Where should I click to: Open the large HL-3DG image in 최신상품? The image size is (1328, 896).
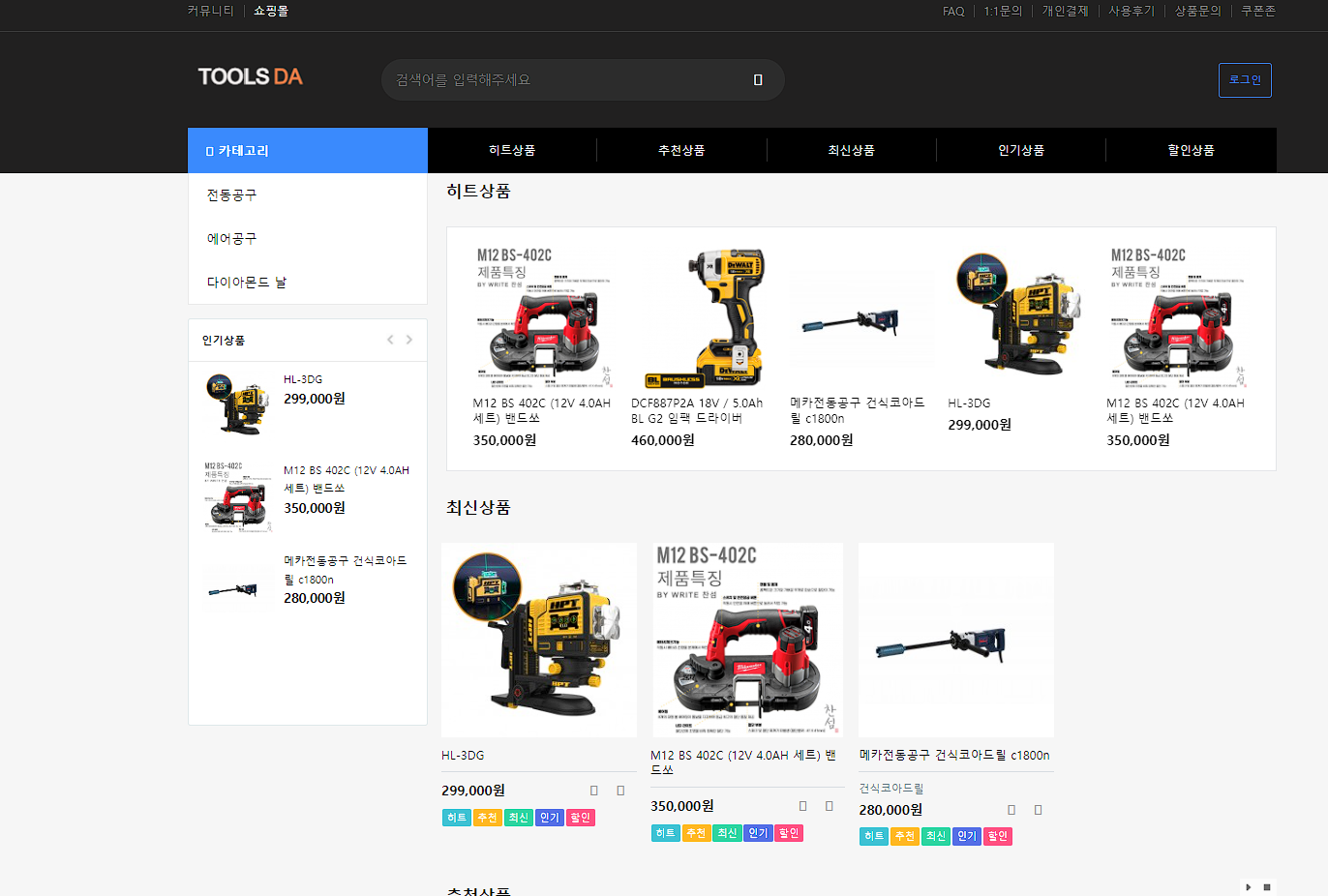(x=539, y=640)
